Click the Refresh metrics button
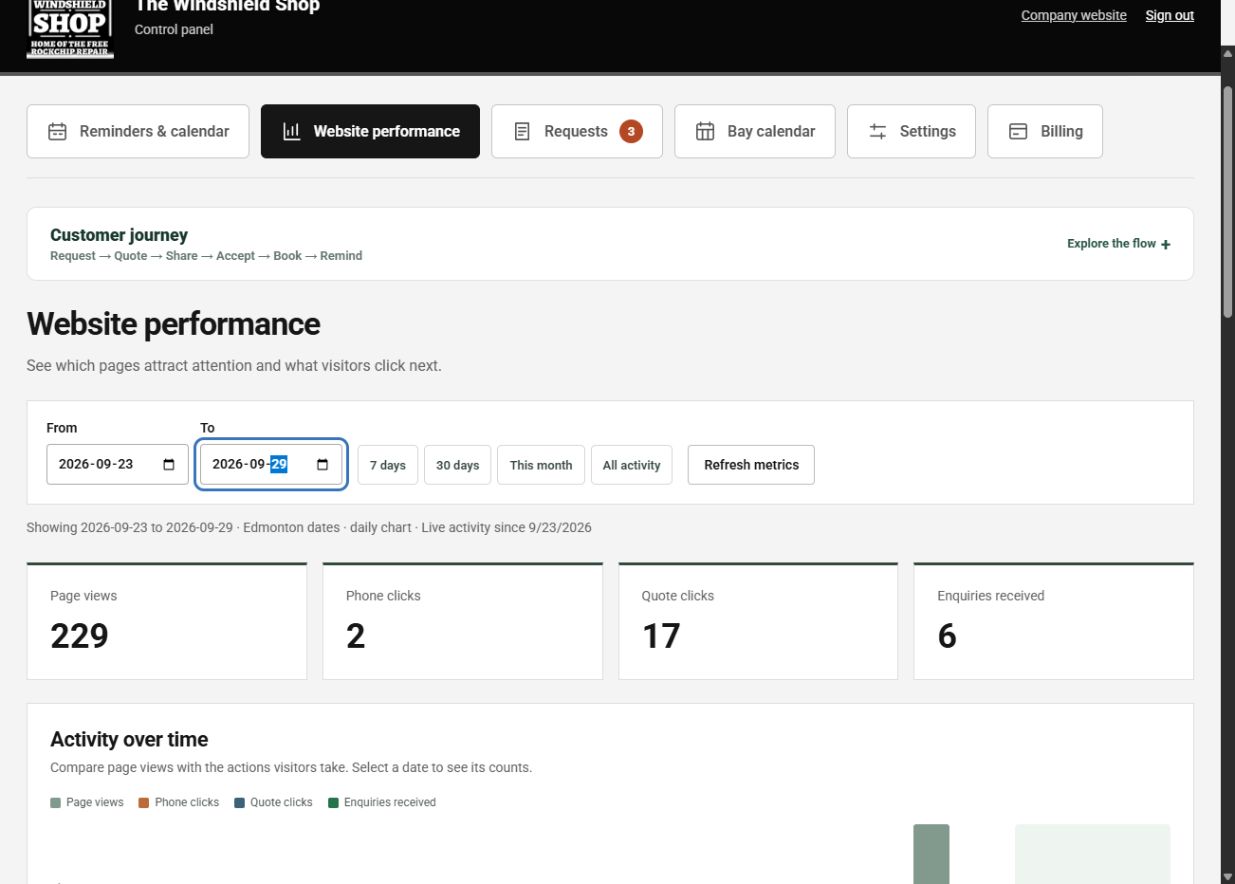The height and width of the screenshot is (884, 1235). click(x=751, y=465)
